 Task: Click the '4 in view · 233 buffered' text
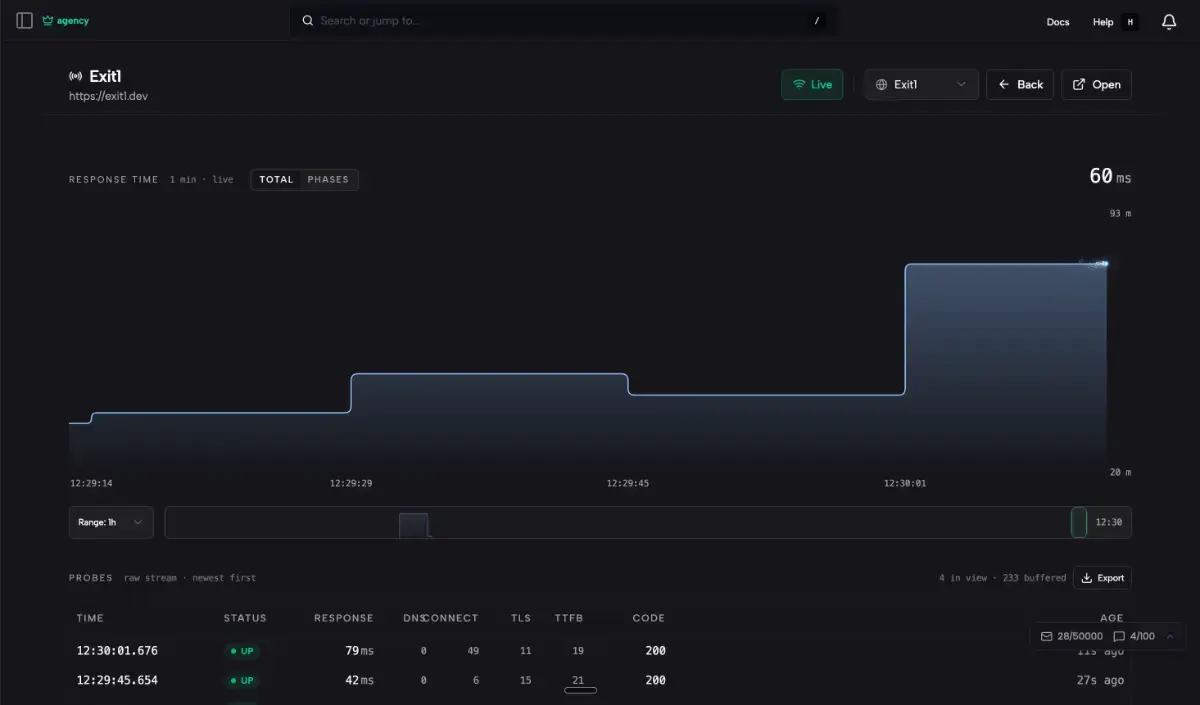(x=1002, y=578)
